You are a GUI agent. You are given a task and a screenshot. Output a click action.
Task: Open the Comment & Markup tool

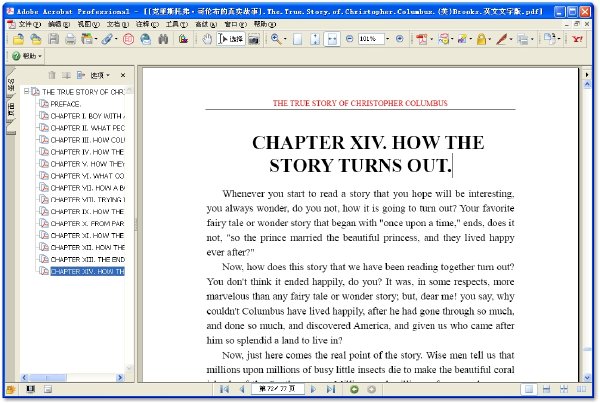click(x=443, y=39)
